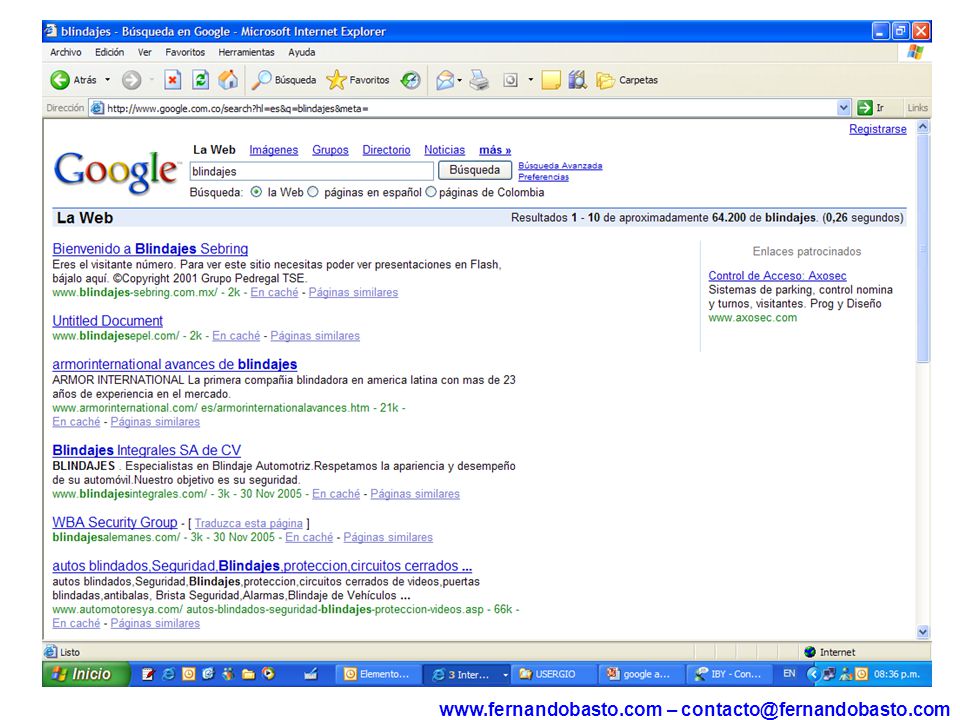Open the Favoritos star toolbar button
The width and height of the screenshot is (960, 720).
coord(358,80)
